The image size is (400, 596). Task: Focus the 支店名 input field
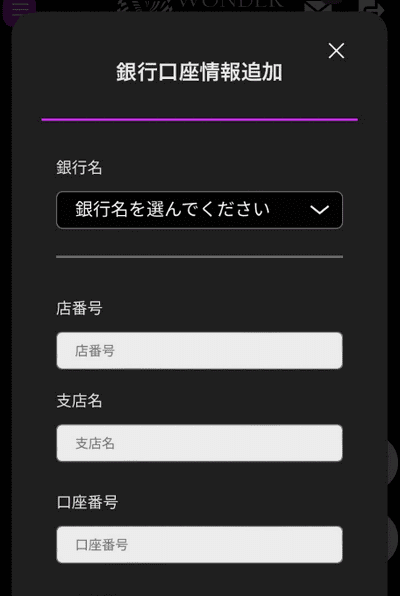tap(200, 443)
